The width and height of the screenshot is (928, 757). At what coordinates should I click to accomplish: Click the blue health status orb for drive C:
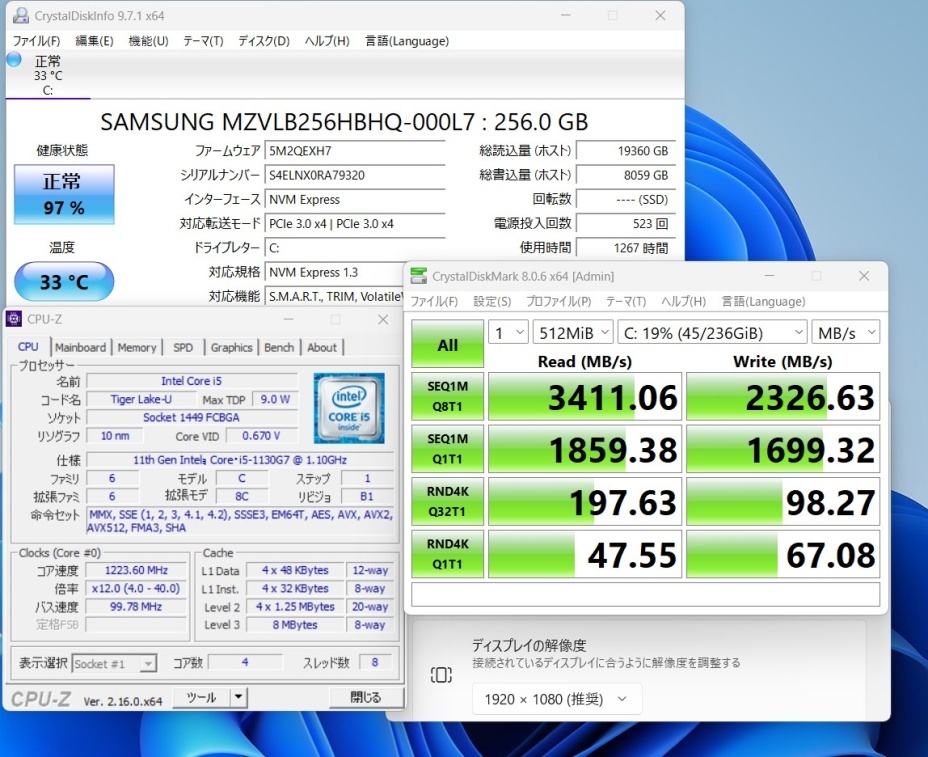[x=14, y=59]
